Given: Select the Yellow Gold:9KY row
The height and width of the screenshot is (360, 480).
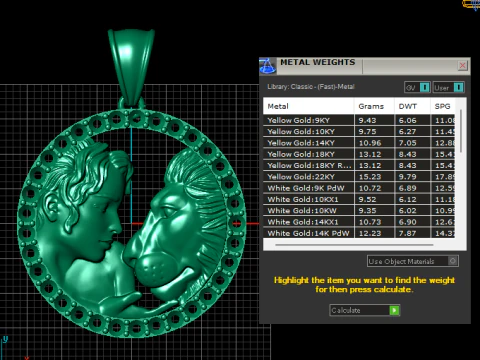Looking at the screenshot, I should click(x=359, y=120).
